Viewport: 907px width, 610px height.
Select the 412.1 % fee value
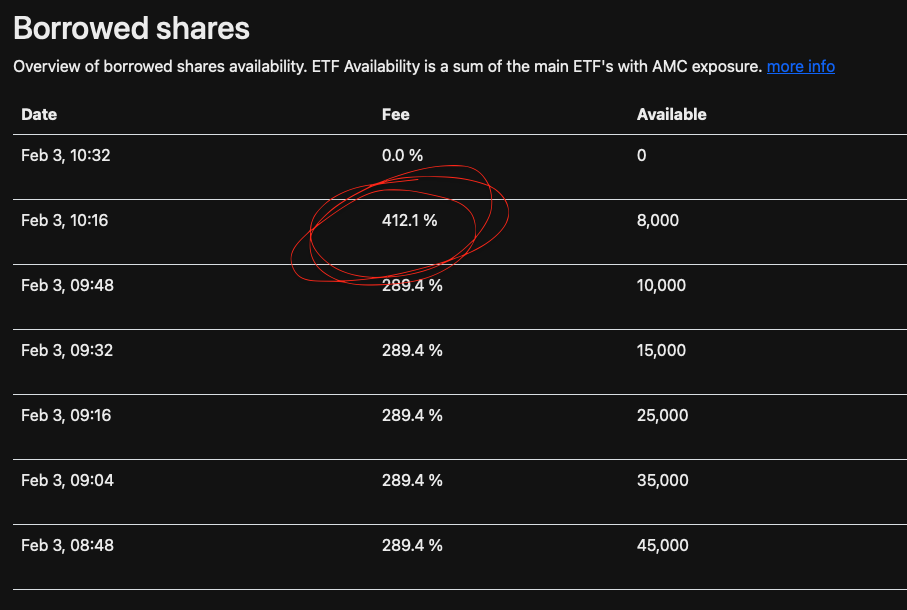410,220
